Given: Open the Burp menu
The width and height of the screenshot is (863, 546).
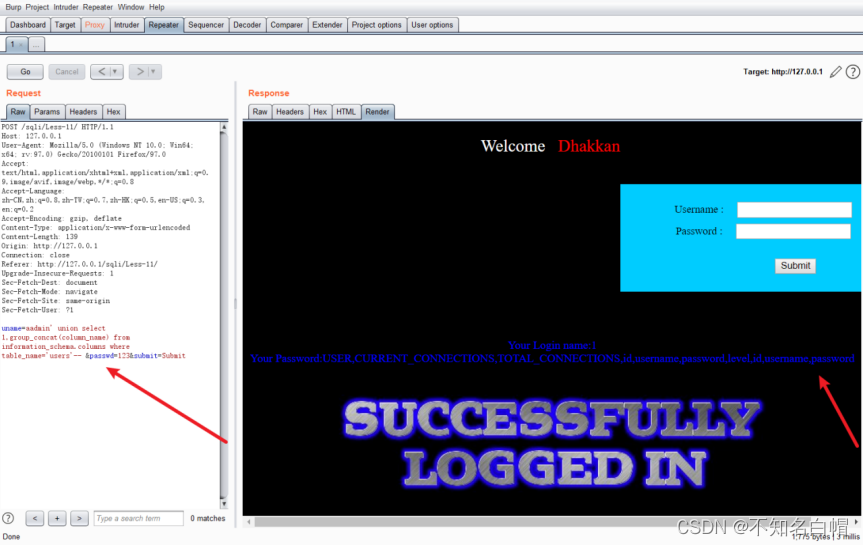Looking at the screenshot, I should [13, 7].
